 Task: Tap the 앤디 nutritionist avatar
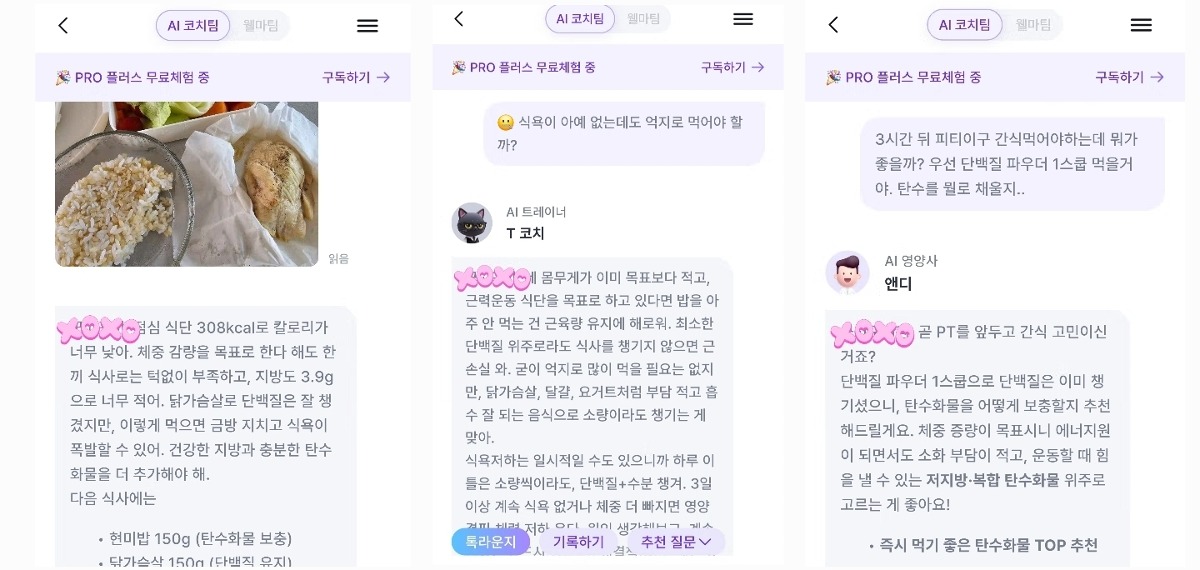[847, 272]
